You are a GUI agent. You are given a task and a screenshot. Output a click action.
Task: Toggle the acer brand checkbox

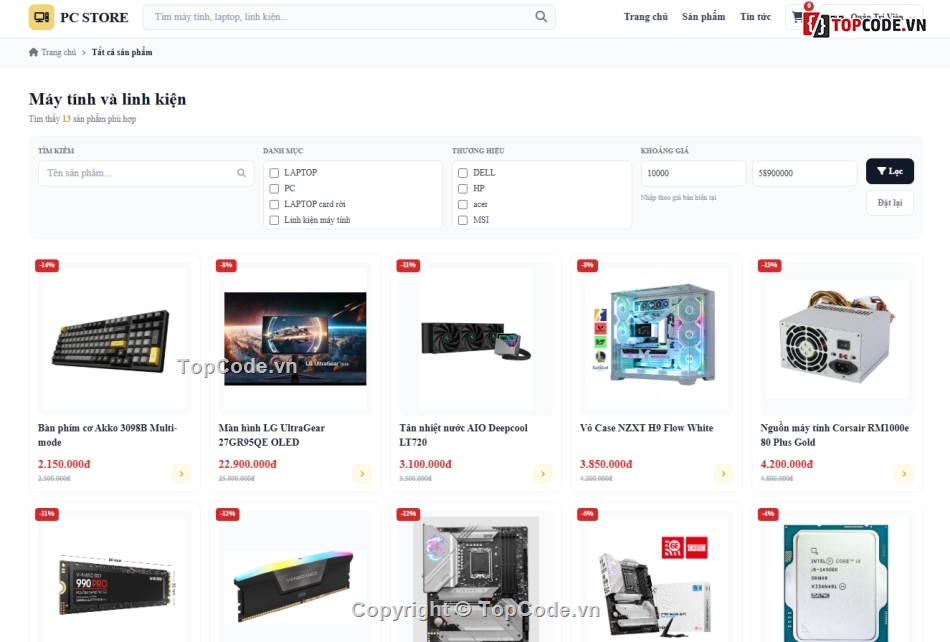(x=463, y=205)
